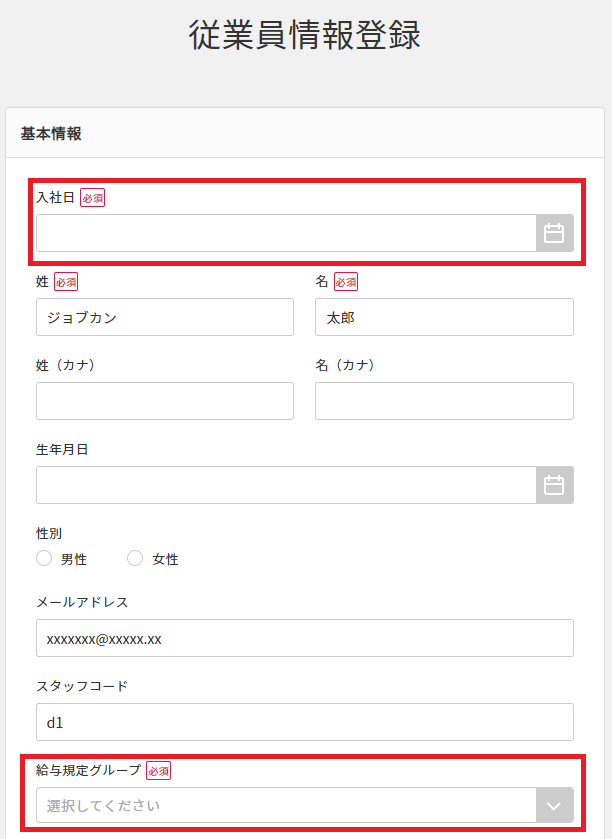Viewport: 612px width, 839px height.
Task: Focus the empty 名（カナ） input field
Action: [444, 401]
